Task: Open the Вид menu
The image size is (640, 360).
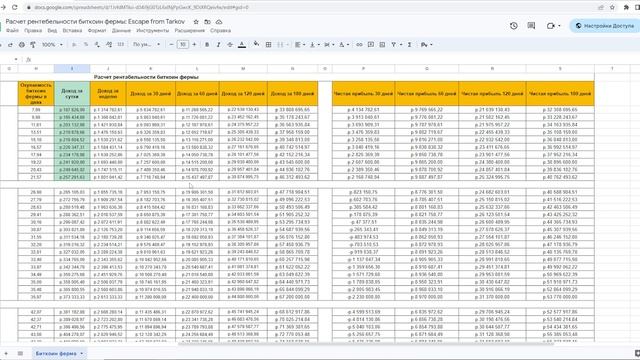Action: [x=52, y=31]
